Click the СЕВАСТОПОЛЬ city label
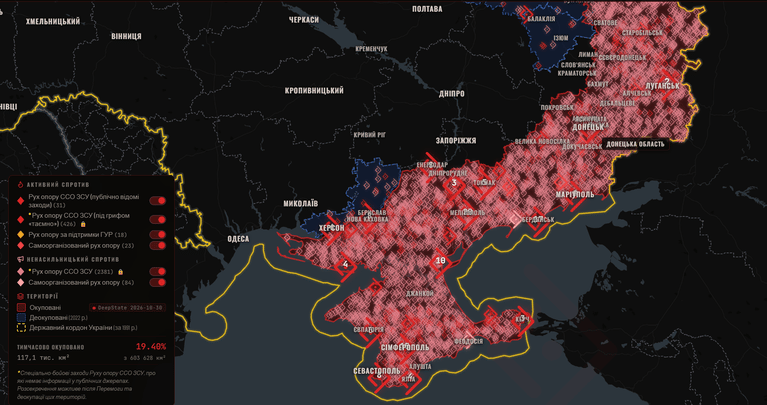767x405 pixels. [x=377, y=371]
